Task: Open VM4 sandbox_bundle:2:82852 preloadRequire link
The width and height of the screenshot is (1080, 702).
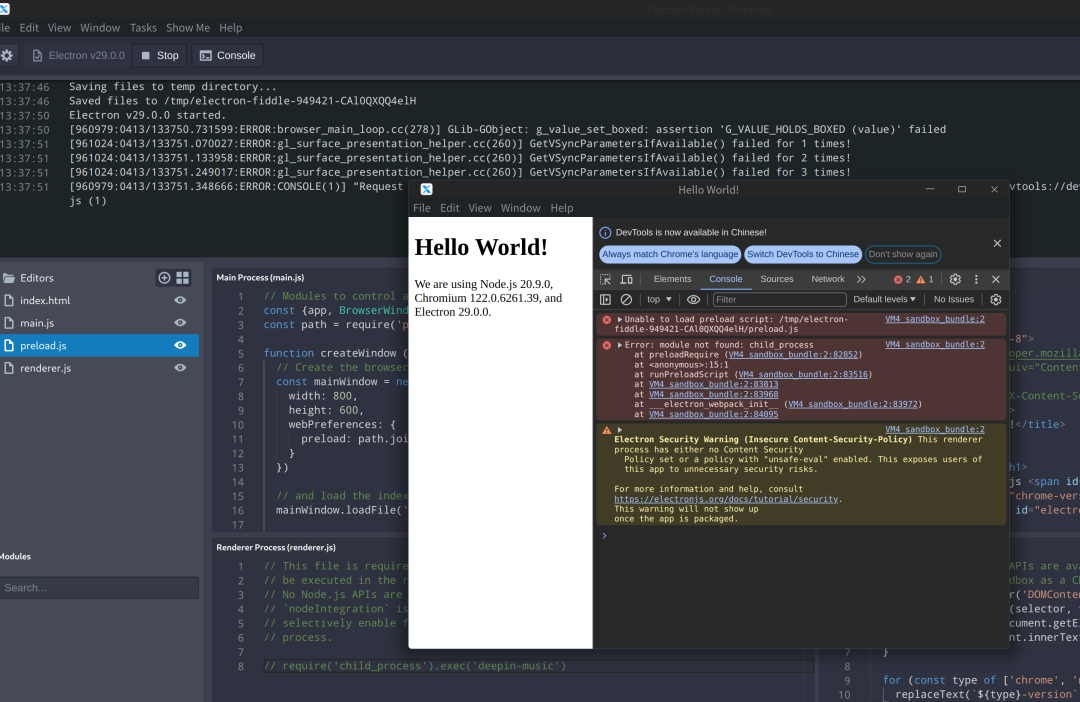Action: [793, 355]
